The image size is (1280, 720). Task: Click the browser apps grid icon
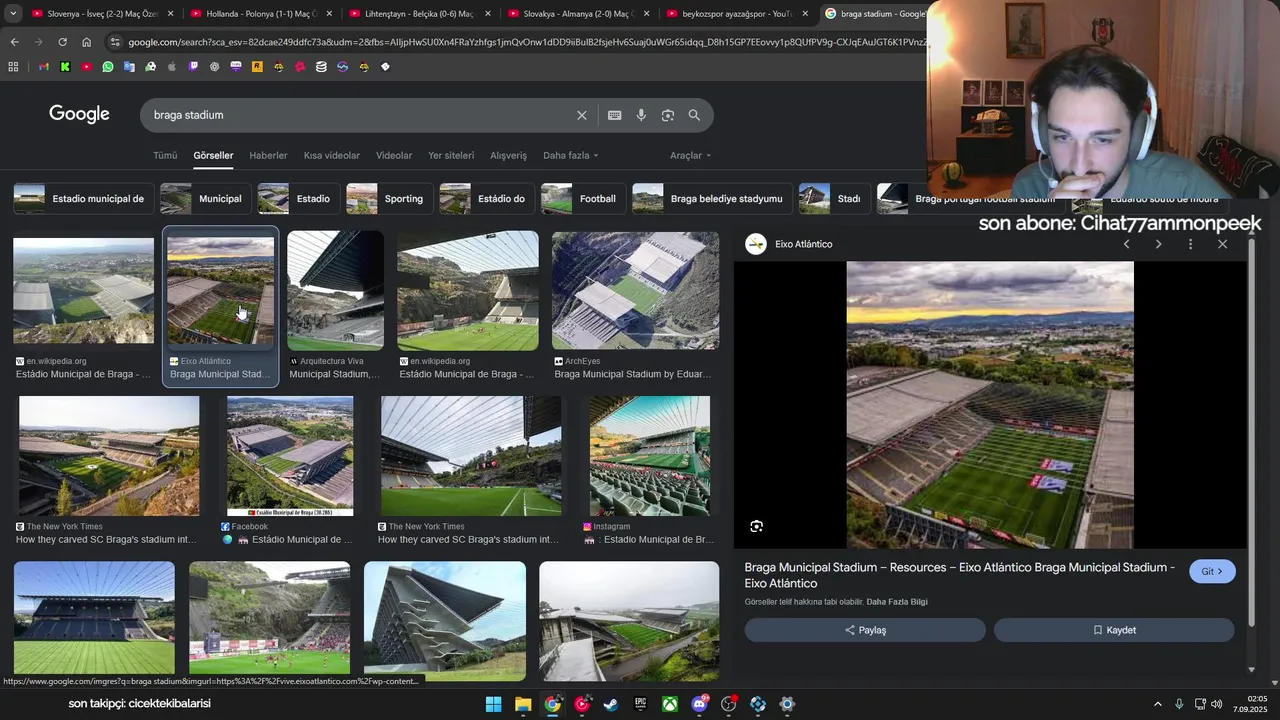point(13,67)
